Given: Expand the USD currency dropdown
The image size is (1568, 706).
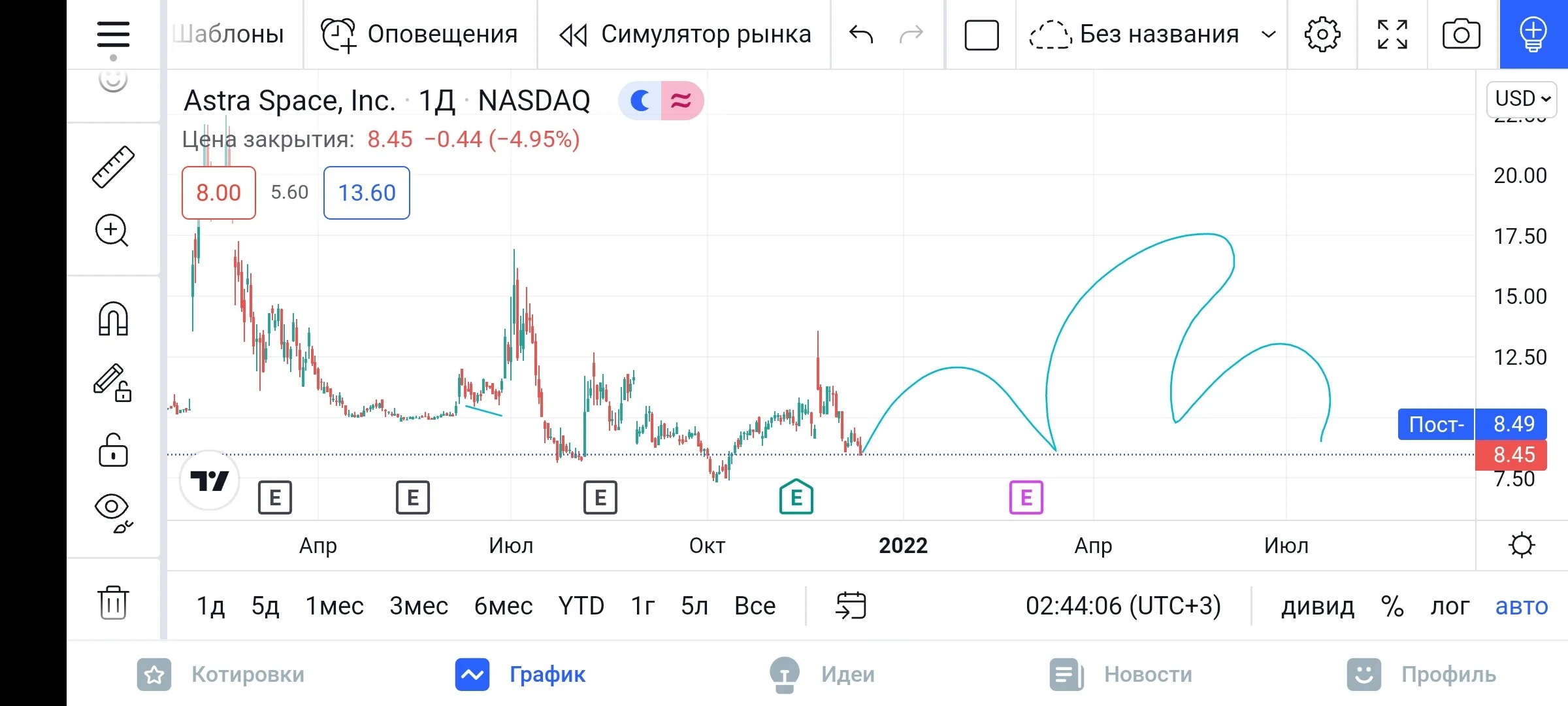Looking at the screenshot, I should click(x=1522, y=99).
